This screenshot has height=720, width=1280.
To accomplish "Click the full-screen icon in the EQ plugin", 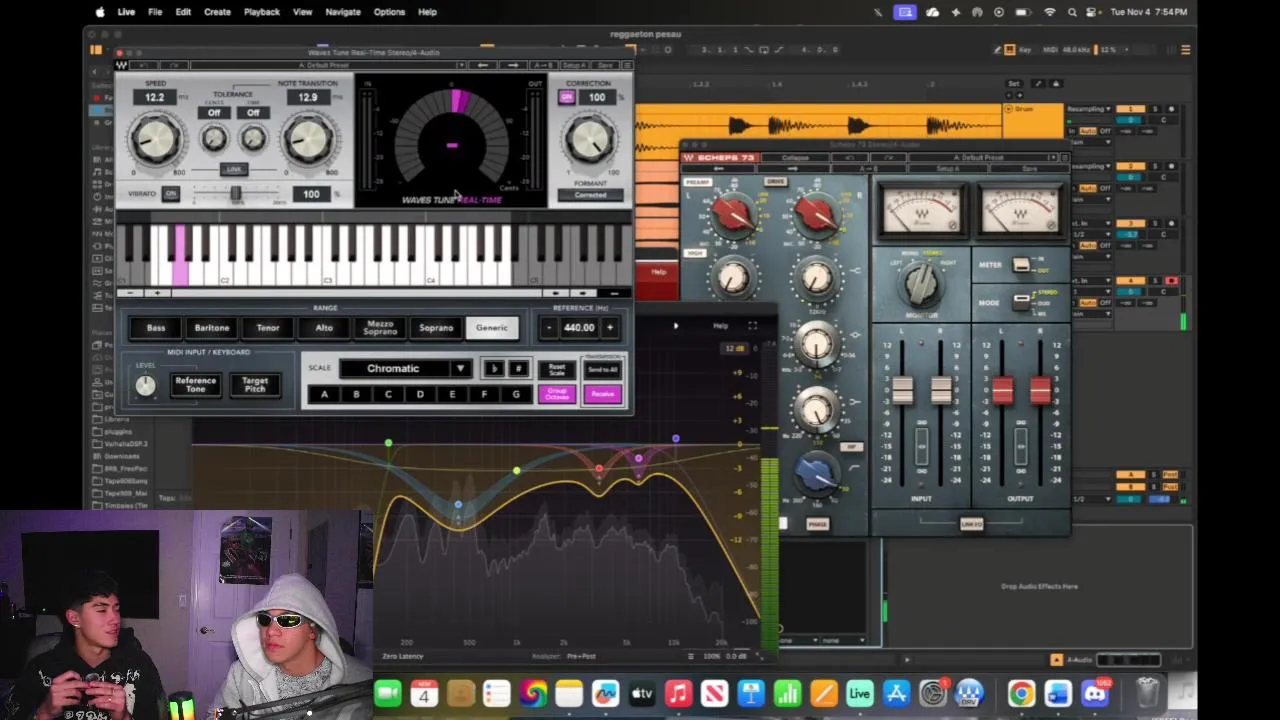I will pos(753,326).
